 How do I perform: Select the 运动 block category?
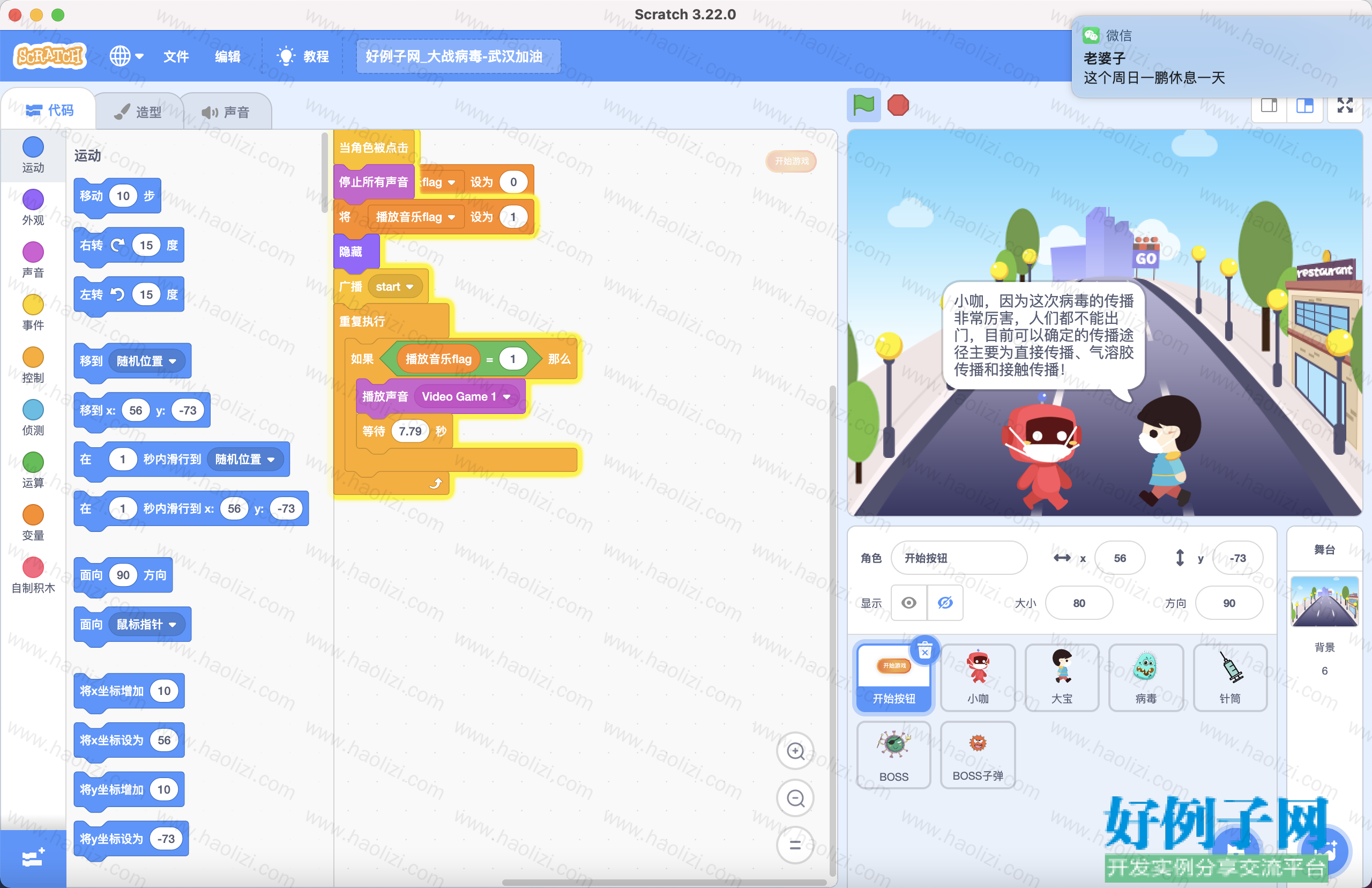coord(33,154)
